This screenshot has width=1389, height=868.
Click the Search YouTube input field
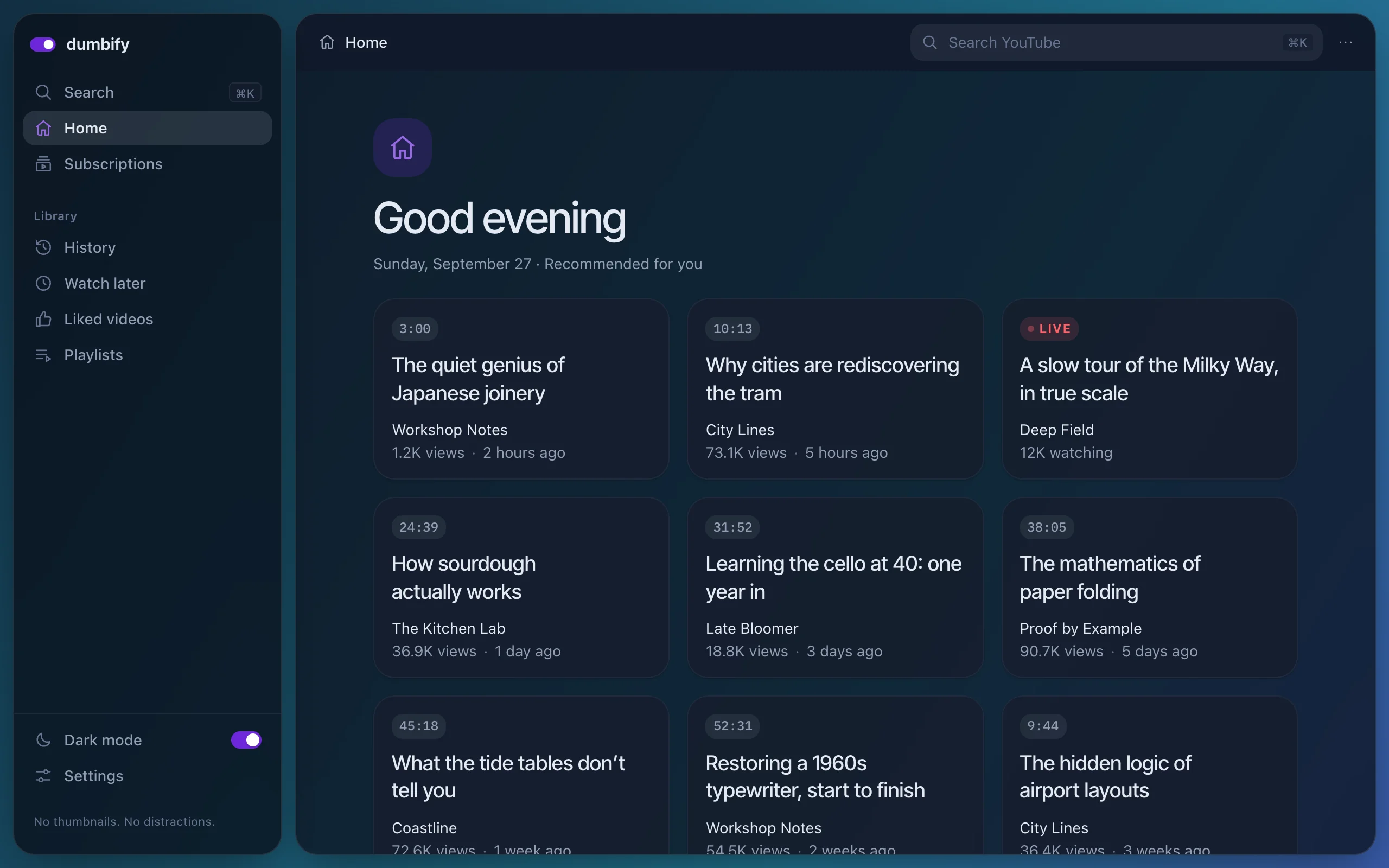coord(1116,42)
